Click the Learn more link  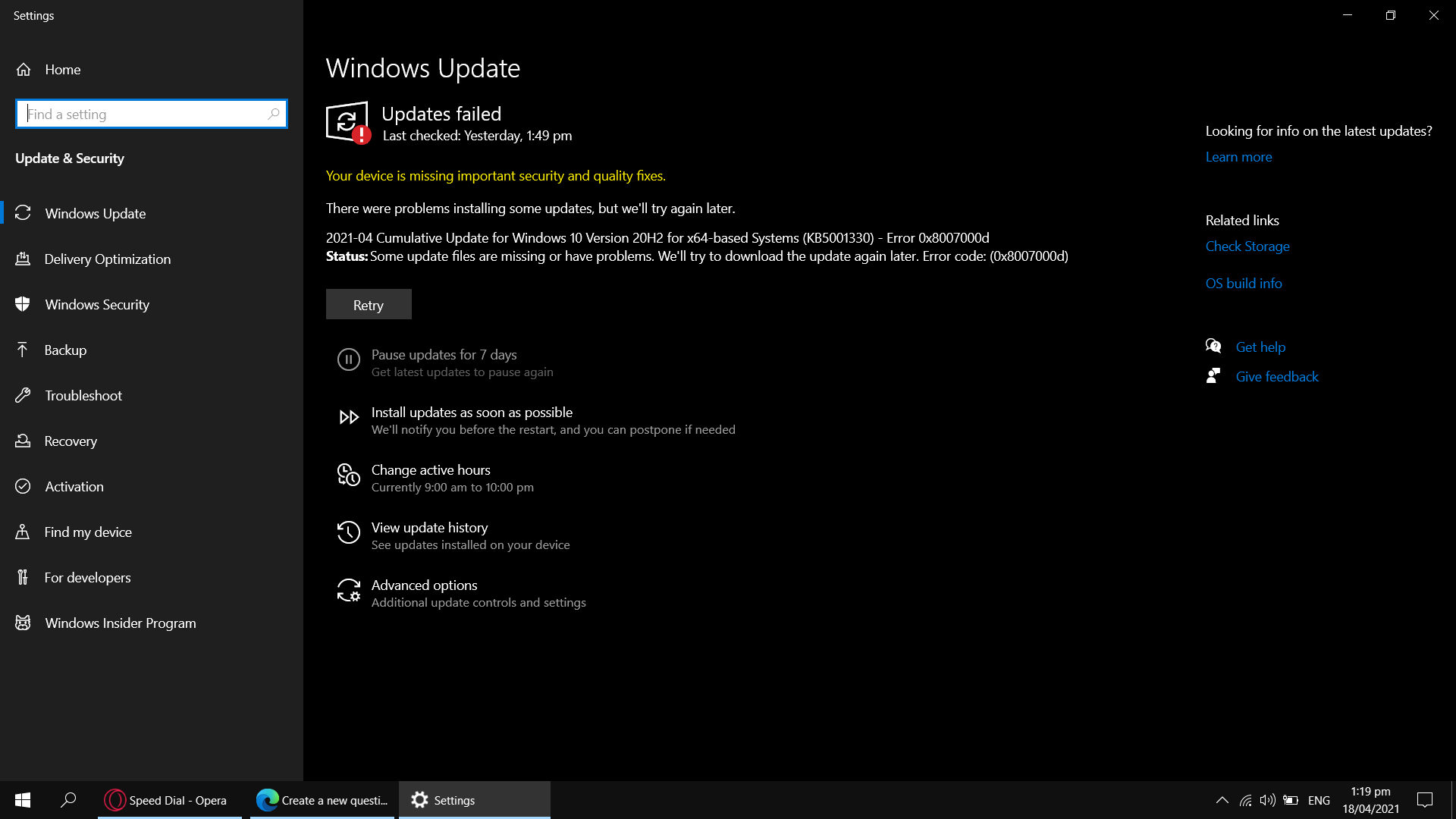[x=1238, y=157]
